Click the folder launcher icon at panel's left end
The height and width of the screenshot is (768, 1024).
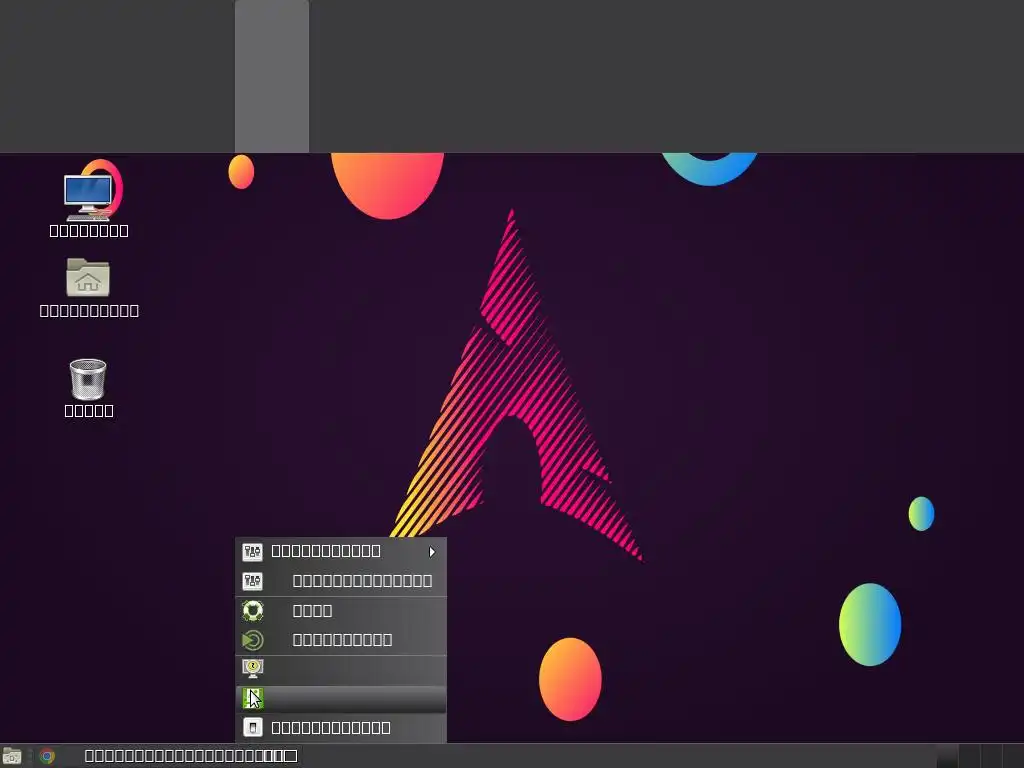click(x=12, y=756)
